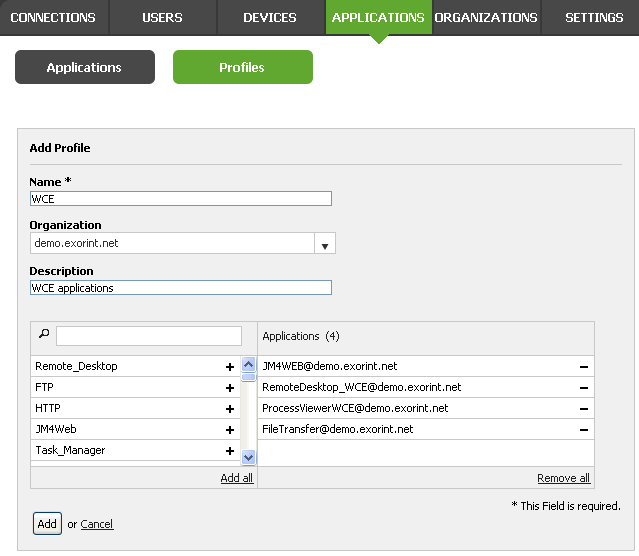Remove RemoteDesktop_WCE using minus icon

point(583,388)
